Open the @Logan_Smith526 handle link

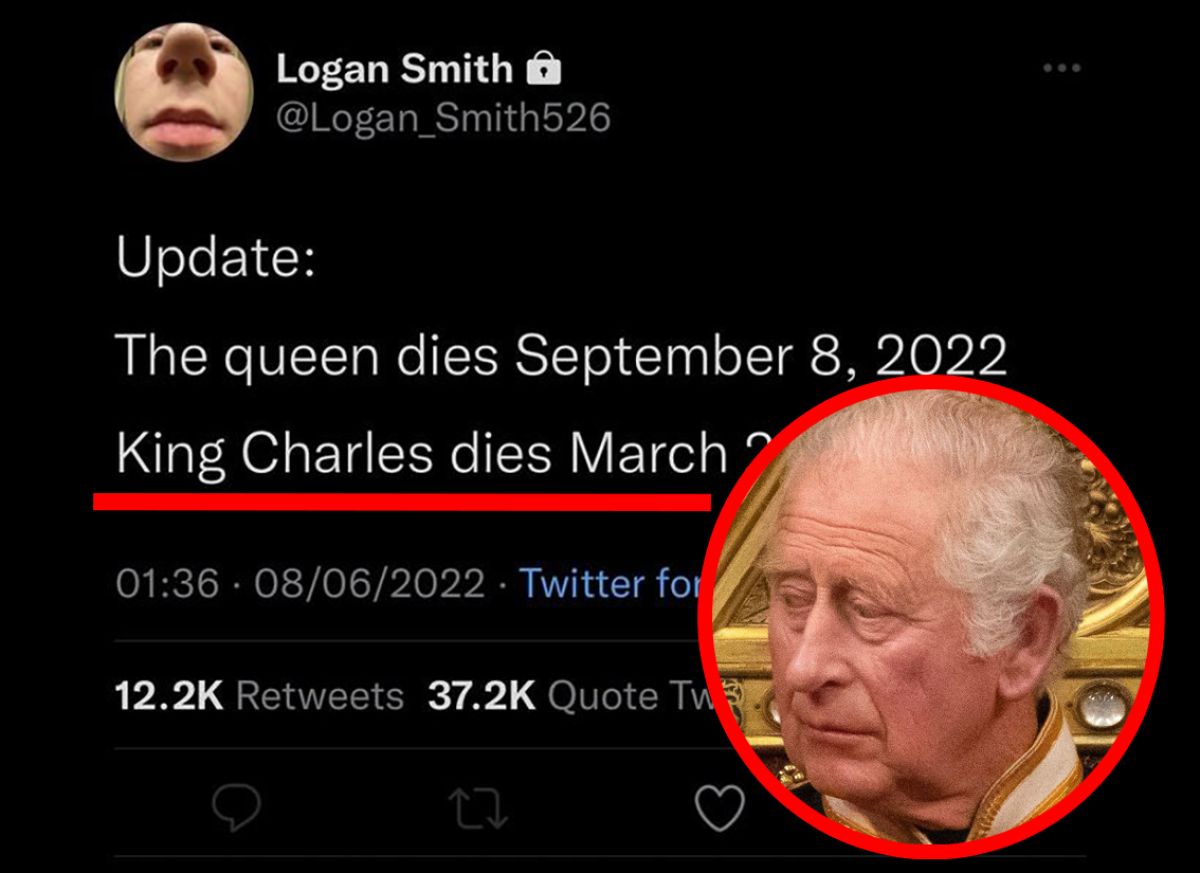tap(442, 118)
